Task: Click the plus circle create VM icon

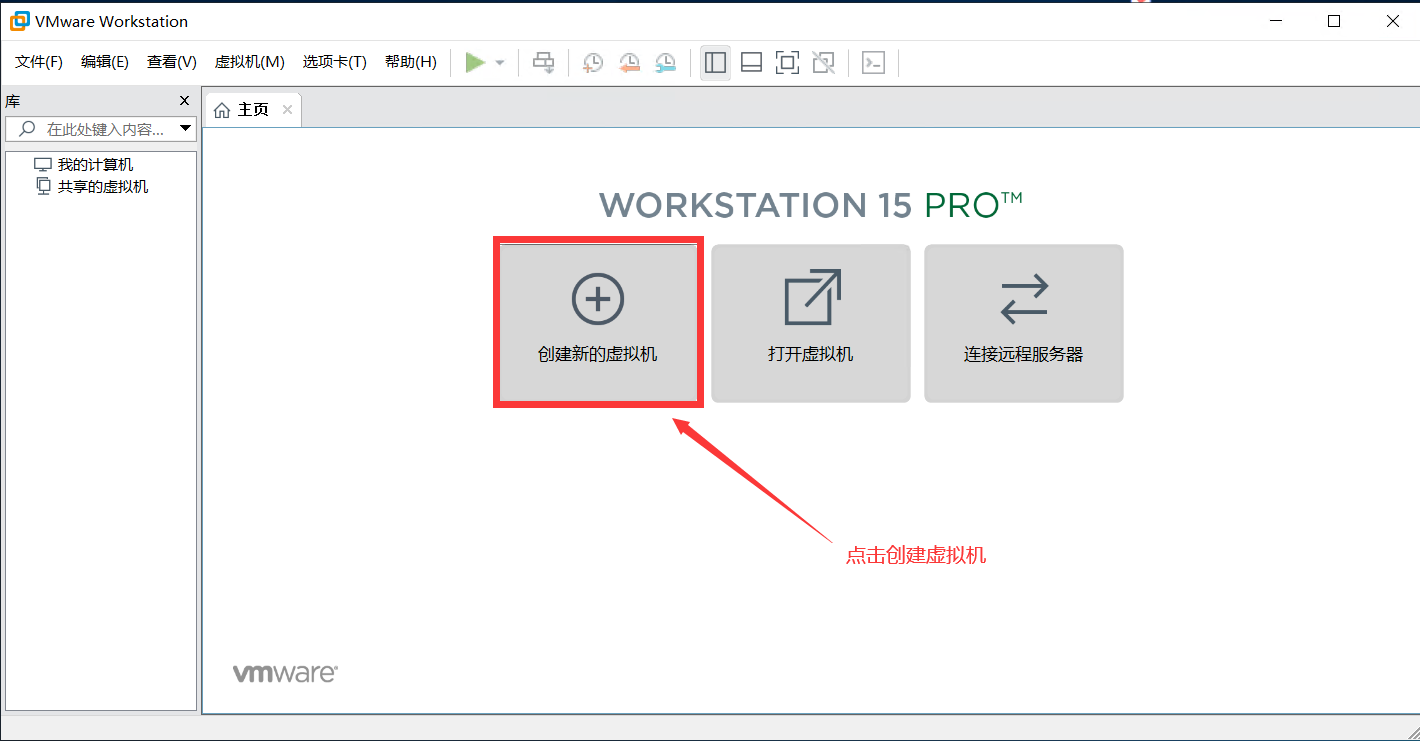Action: 598,298
